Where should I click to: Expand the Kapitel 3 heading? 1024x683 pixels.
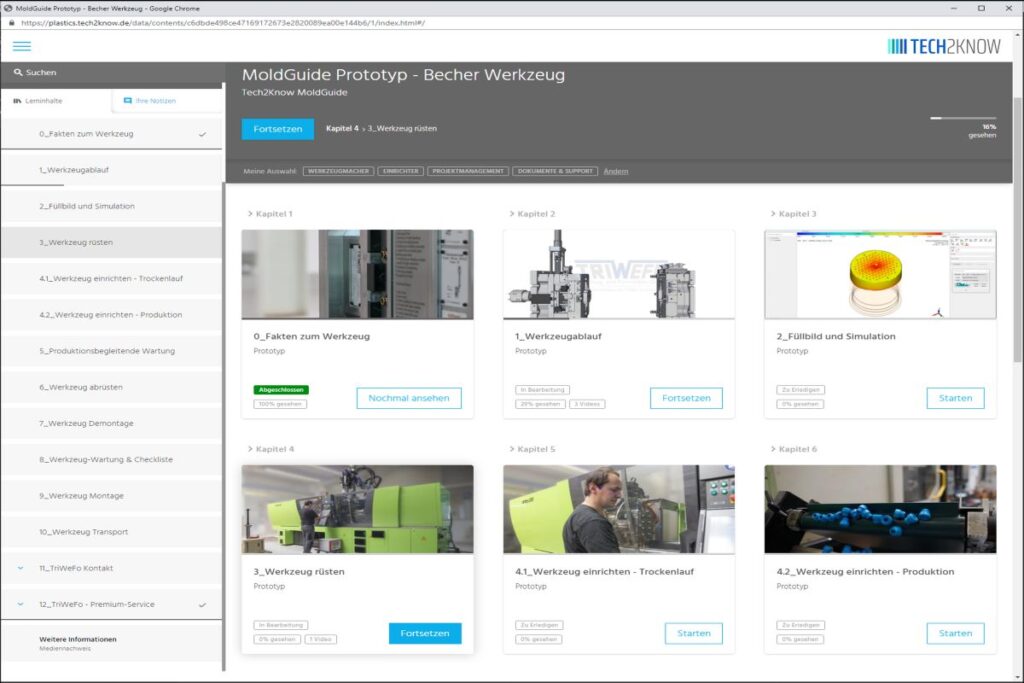tap(793, 214)
